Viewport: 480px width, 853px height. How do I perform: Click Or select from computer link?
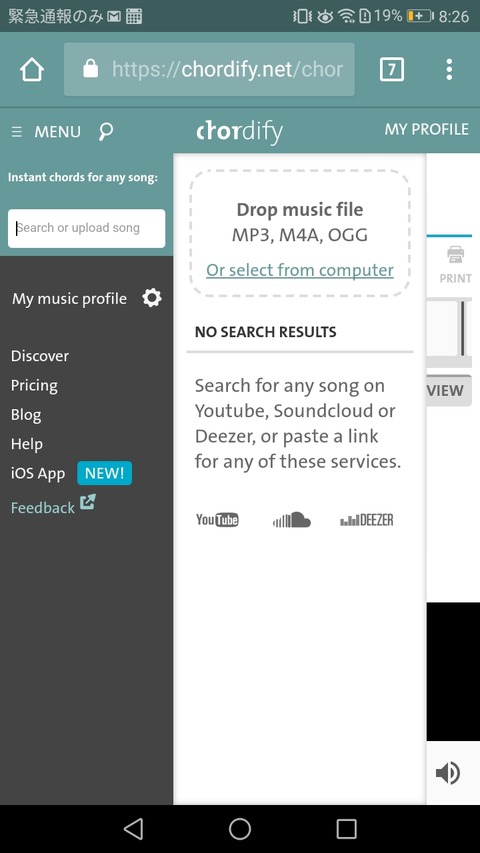300,270
